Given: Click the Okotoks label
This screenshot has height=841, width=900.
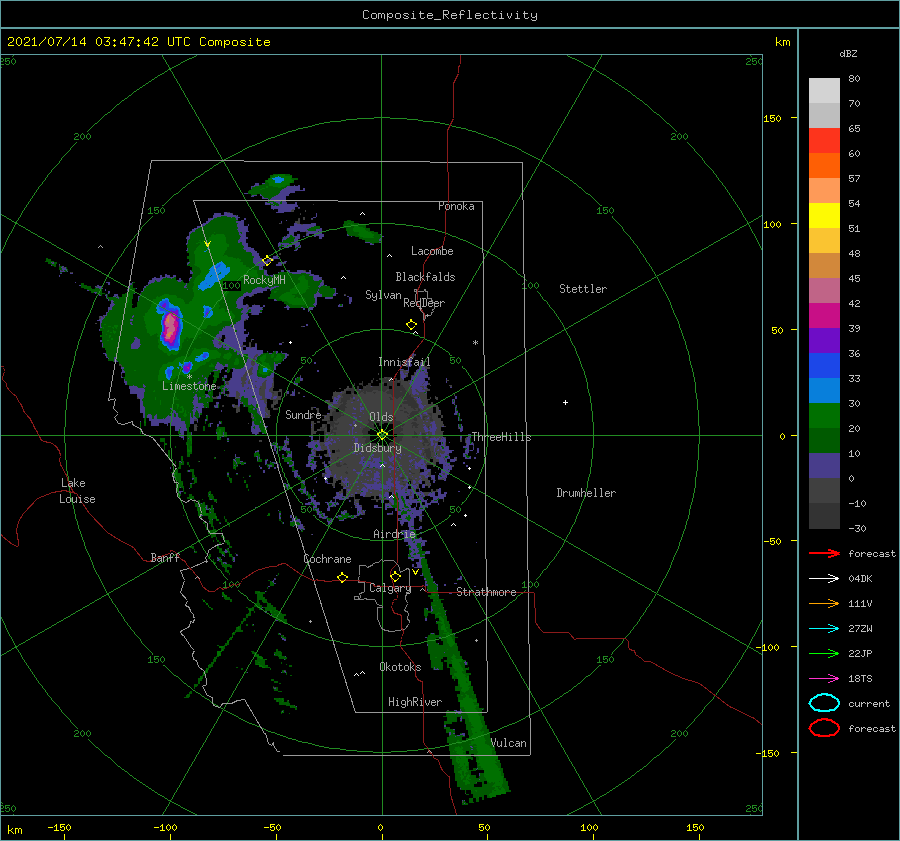Looking at the screenshot, I should [x=400, y=666].
